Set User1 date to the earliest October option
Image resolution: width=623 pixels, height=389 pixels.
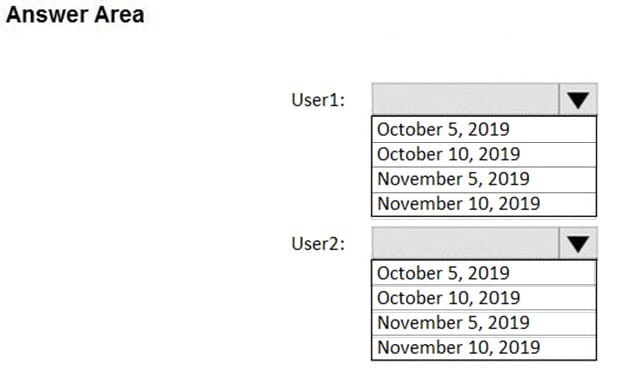pos(484,130)
